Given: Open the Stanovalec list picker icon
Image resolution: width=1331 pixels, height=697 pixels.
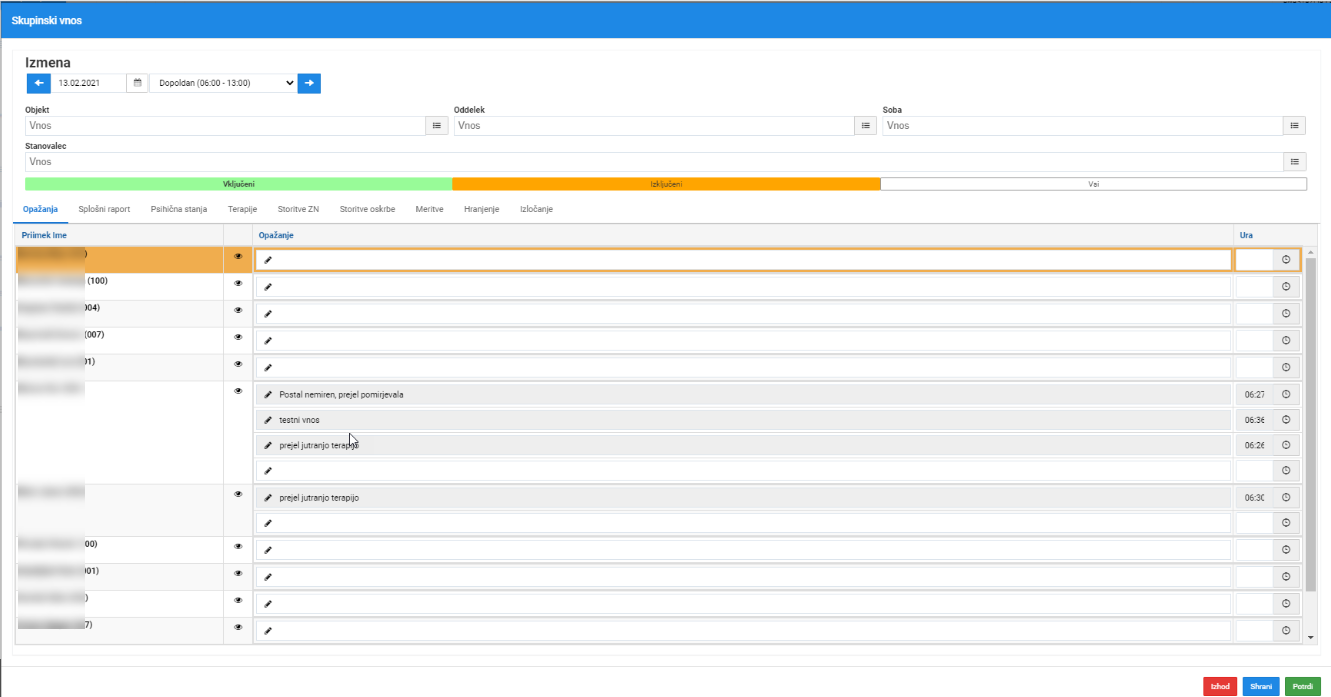Looking at the screenshot, I should pos(1295,162).
